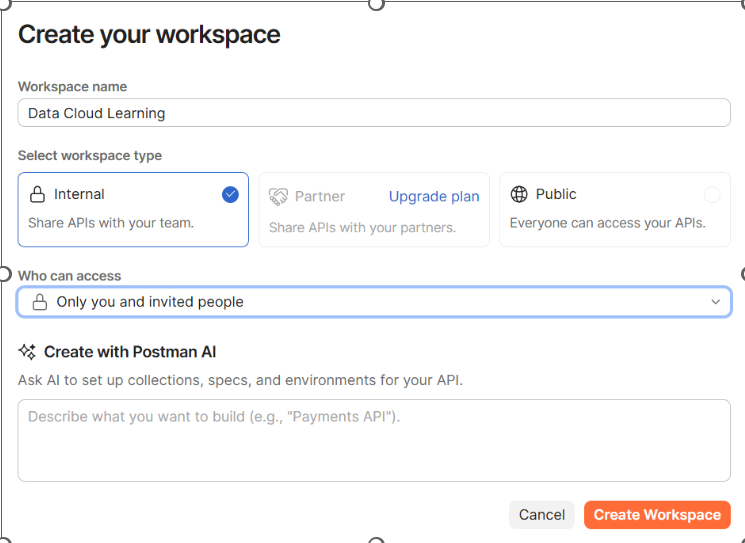Click the Workspace name label
This screenshot has width=745, height=543.
(73, 86)
